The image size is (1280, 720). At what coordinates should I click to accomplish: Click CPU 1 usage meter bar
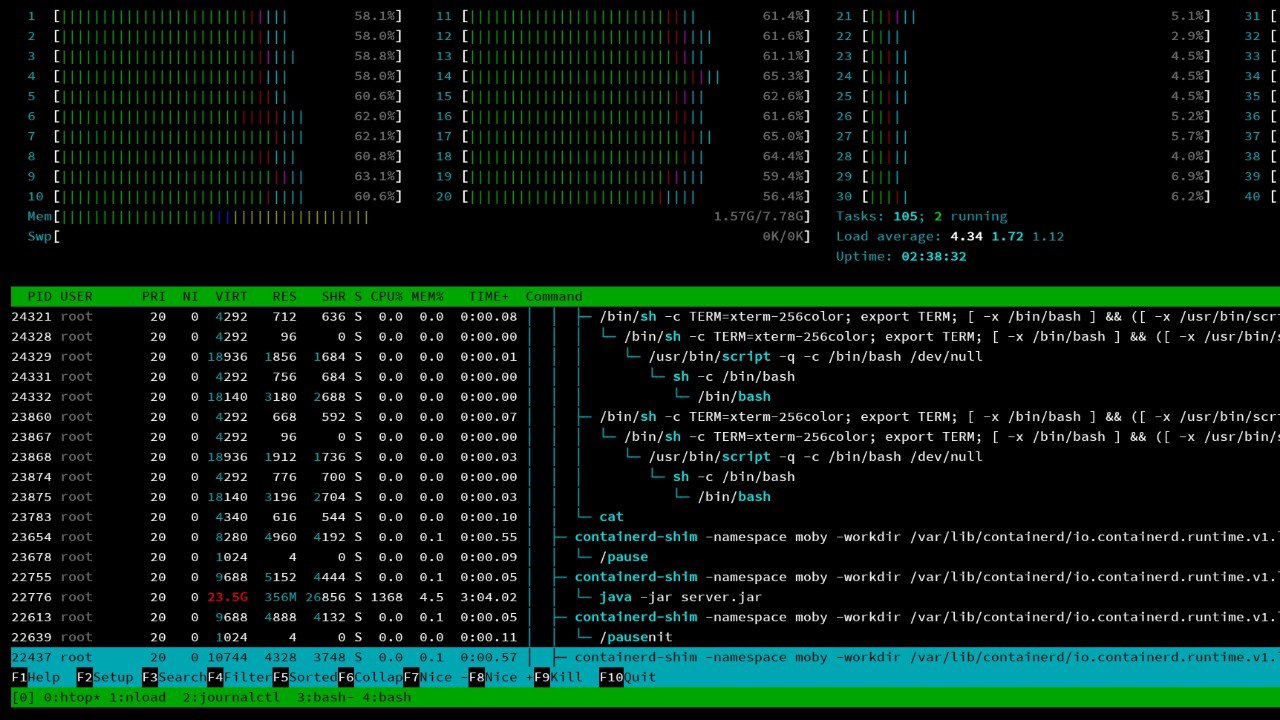click(x=227, y=17)
